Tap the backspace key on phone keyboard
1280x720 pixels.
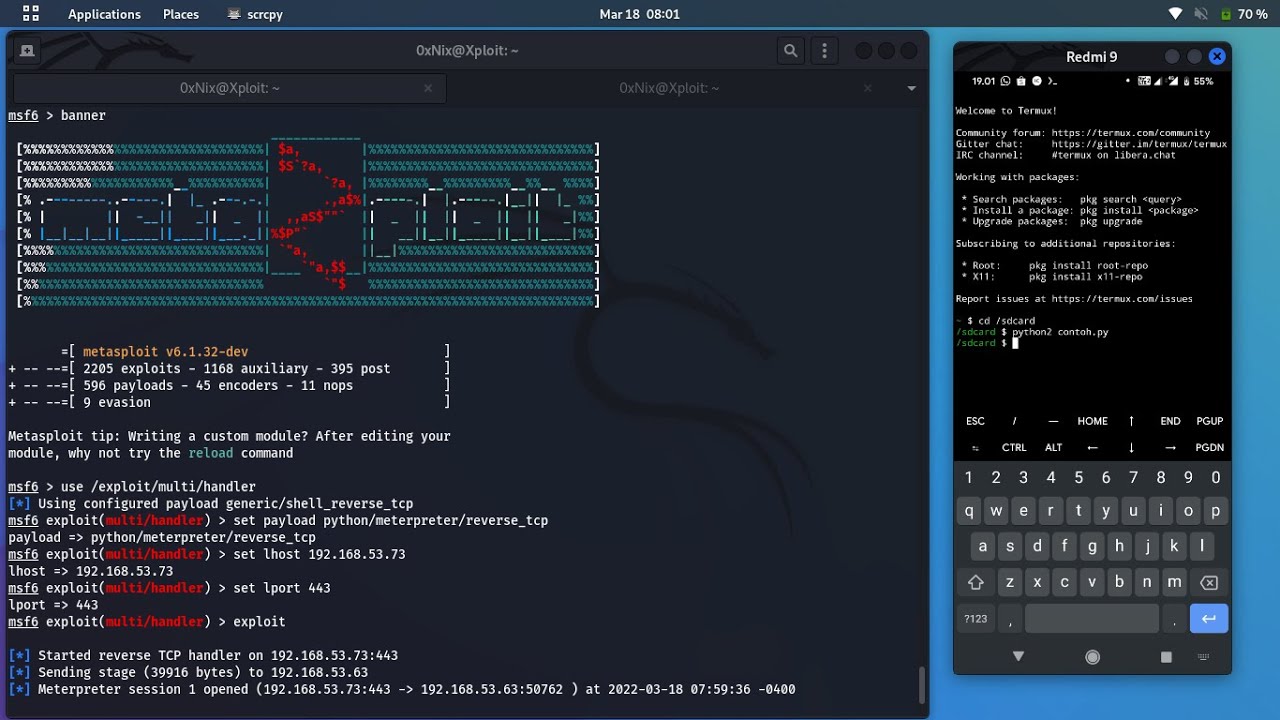coord(1209,582)
